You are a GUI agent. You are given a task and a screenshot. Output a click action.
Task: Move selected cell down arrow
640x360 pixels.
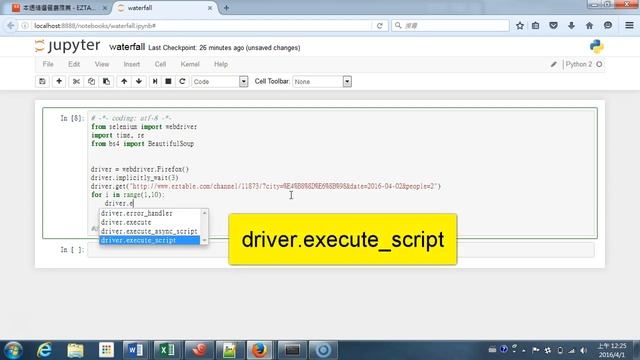tap(139, 81)
